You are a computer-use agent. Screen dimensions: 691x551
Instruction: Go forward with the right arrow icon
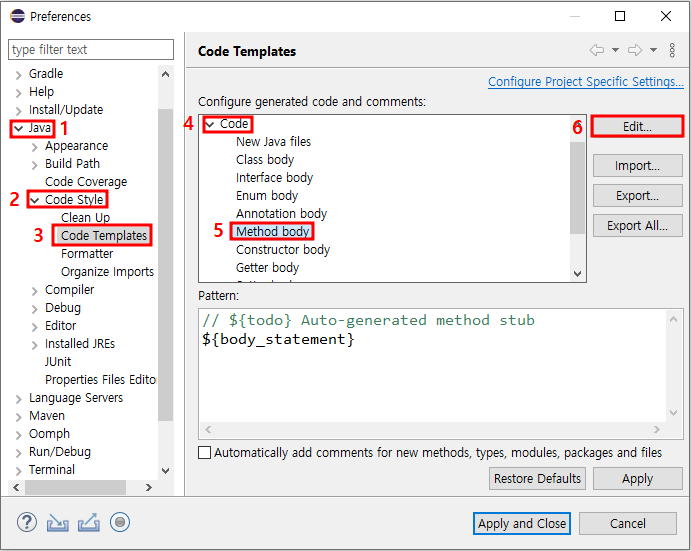tap(635, 50)
